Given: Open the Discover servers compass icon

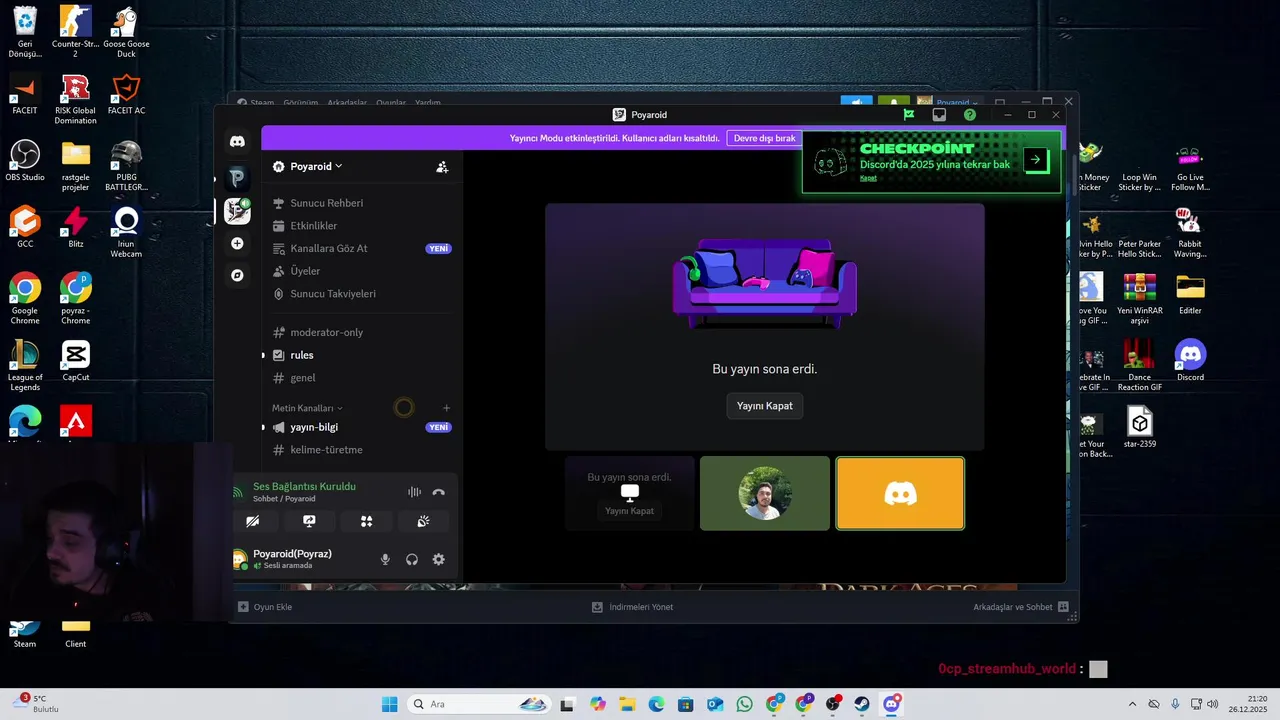Looking at the screenshot, I should pyautogui.click(x=237, y=275).
